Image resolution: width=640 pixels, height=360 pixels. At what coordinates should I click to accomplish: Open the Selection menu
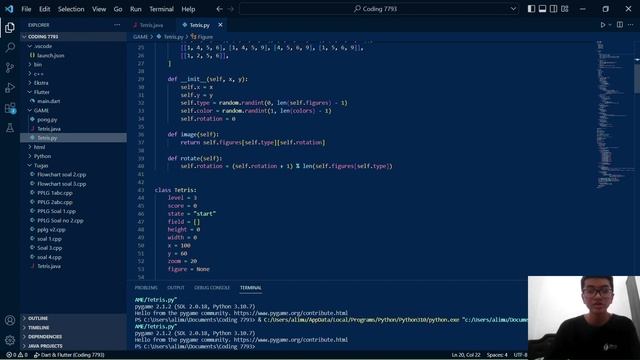pyautogui.click(x=71, y=9)
